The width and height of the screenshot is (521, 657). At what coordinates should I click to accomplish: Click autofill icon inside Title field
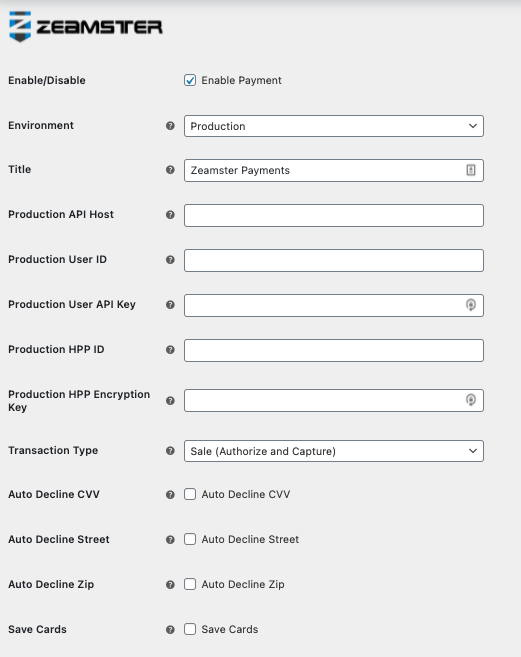[471, 170]
